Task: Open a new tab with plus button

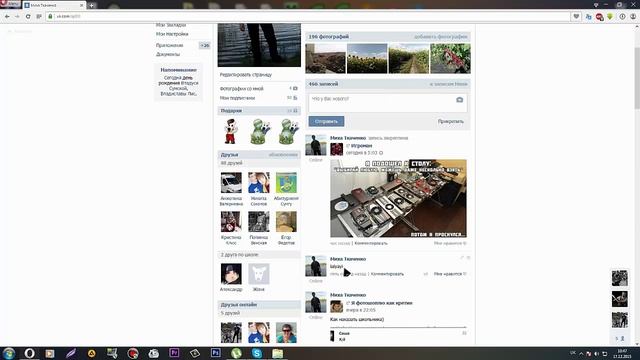Action: [x=91, y=5]
